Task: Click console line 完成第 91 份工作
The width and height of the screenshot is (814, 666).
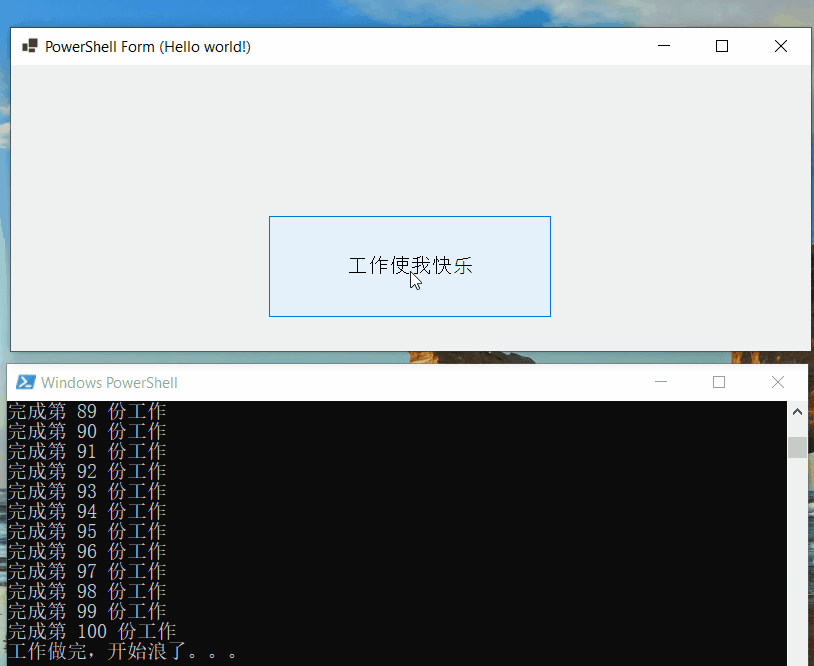Action: click(87, 451)
